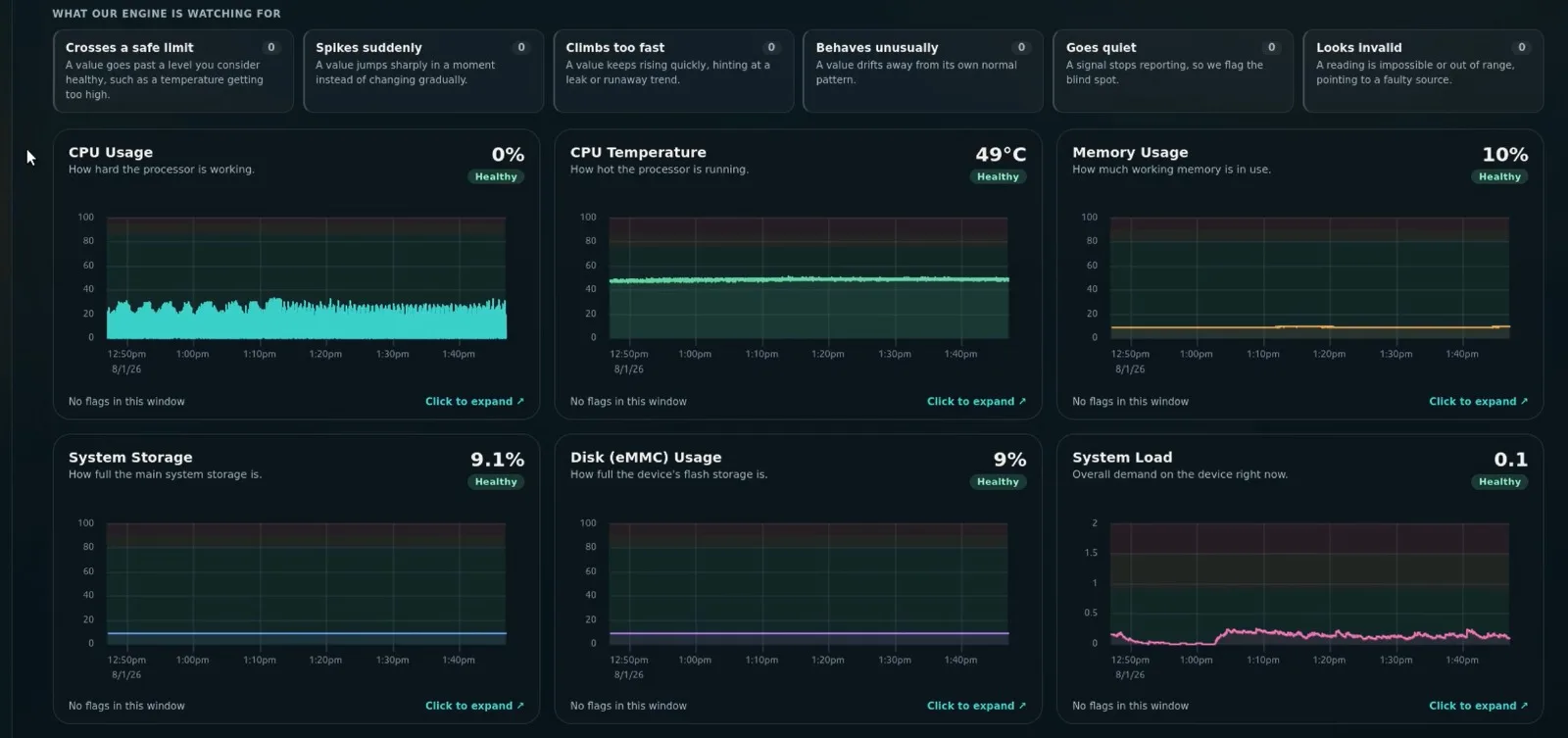
Task: Click the count badge on 'Goes quiet'
Action: coord(1272,47)
